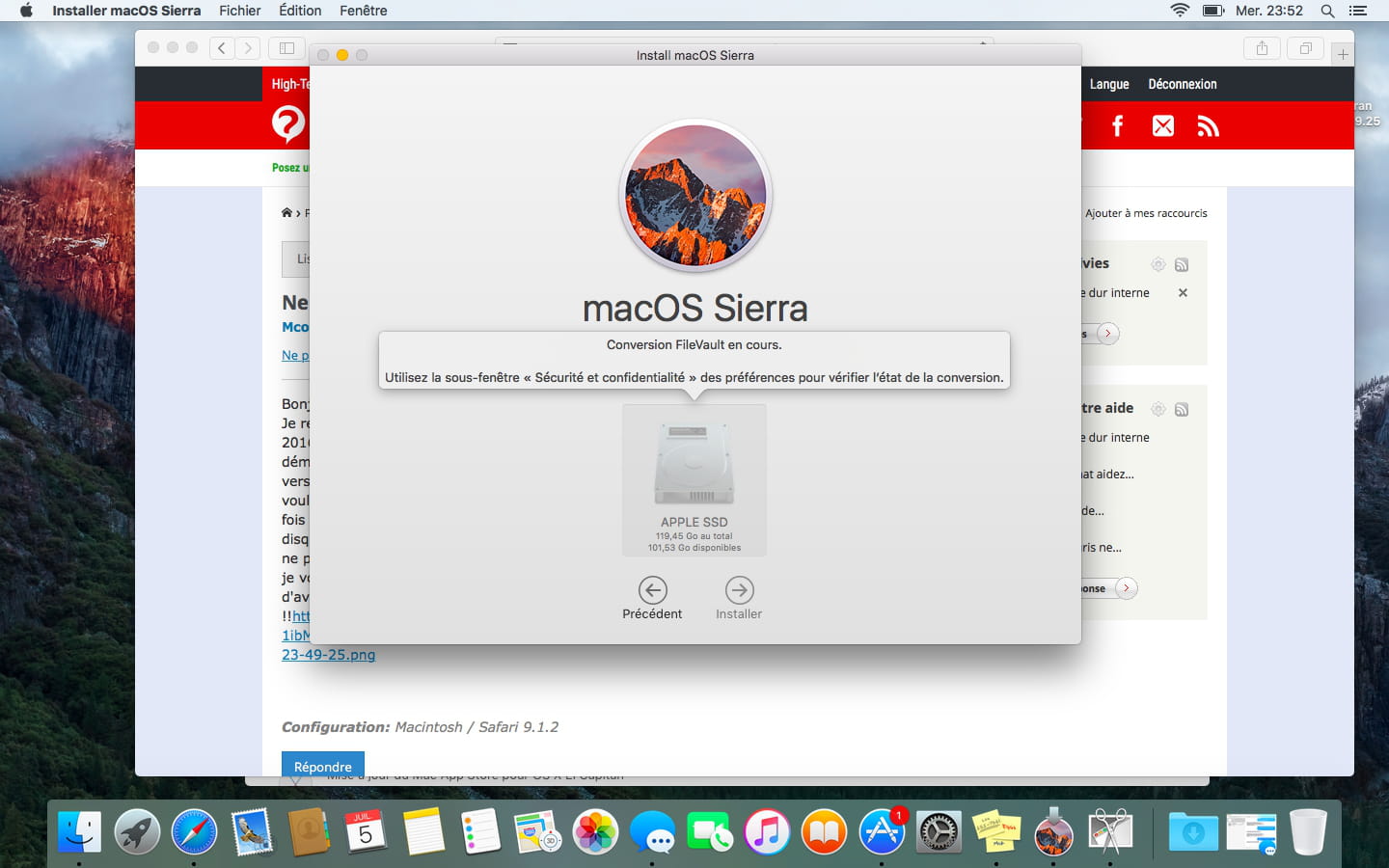Screen dimensions: 1389x868
Task: Open the Fenêtre menu
Action: point(364,11)
